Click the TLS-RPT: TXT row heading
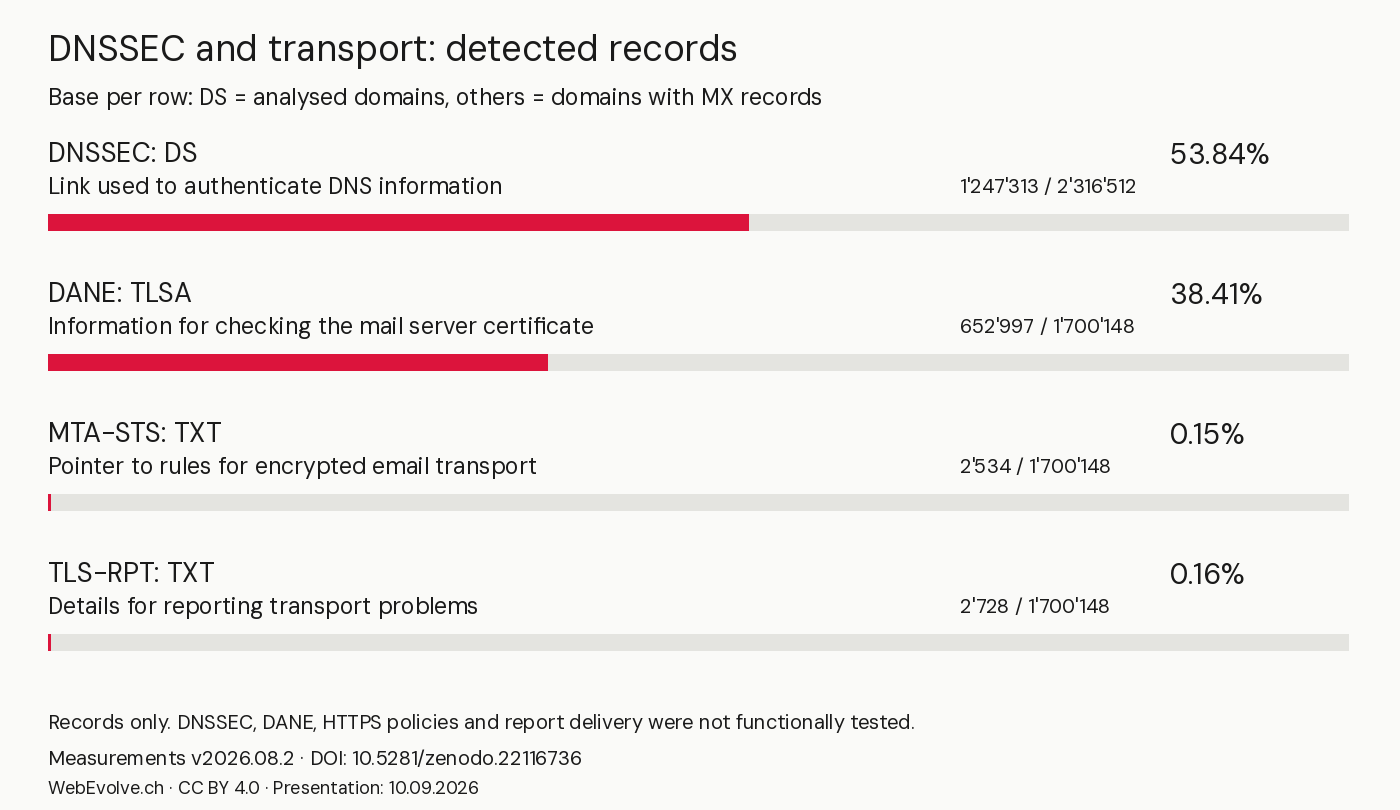 [x=131, y=573]
